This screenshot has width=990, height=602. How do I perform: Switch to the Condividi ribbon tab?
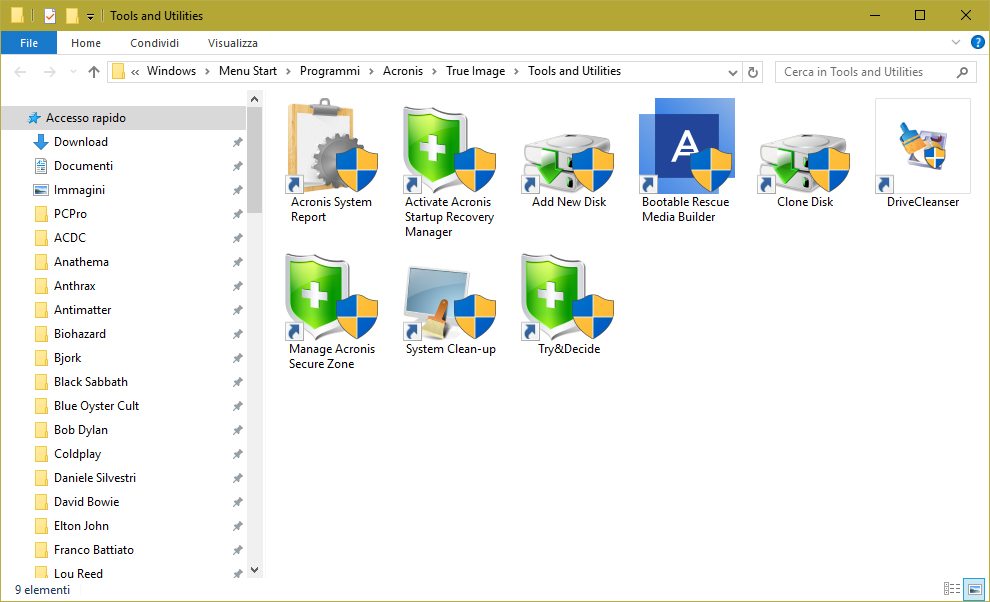(154, 43)
